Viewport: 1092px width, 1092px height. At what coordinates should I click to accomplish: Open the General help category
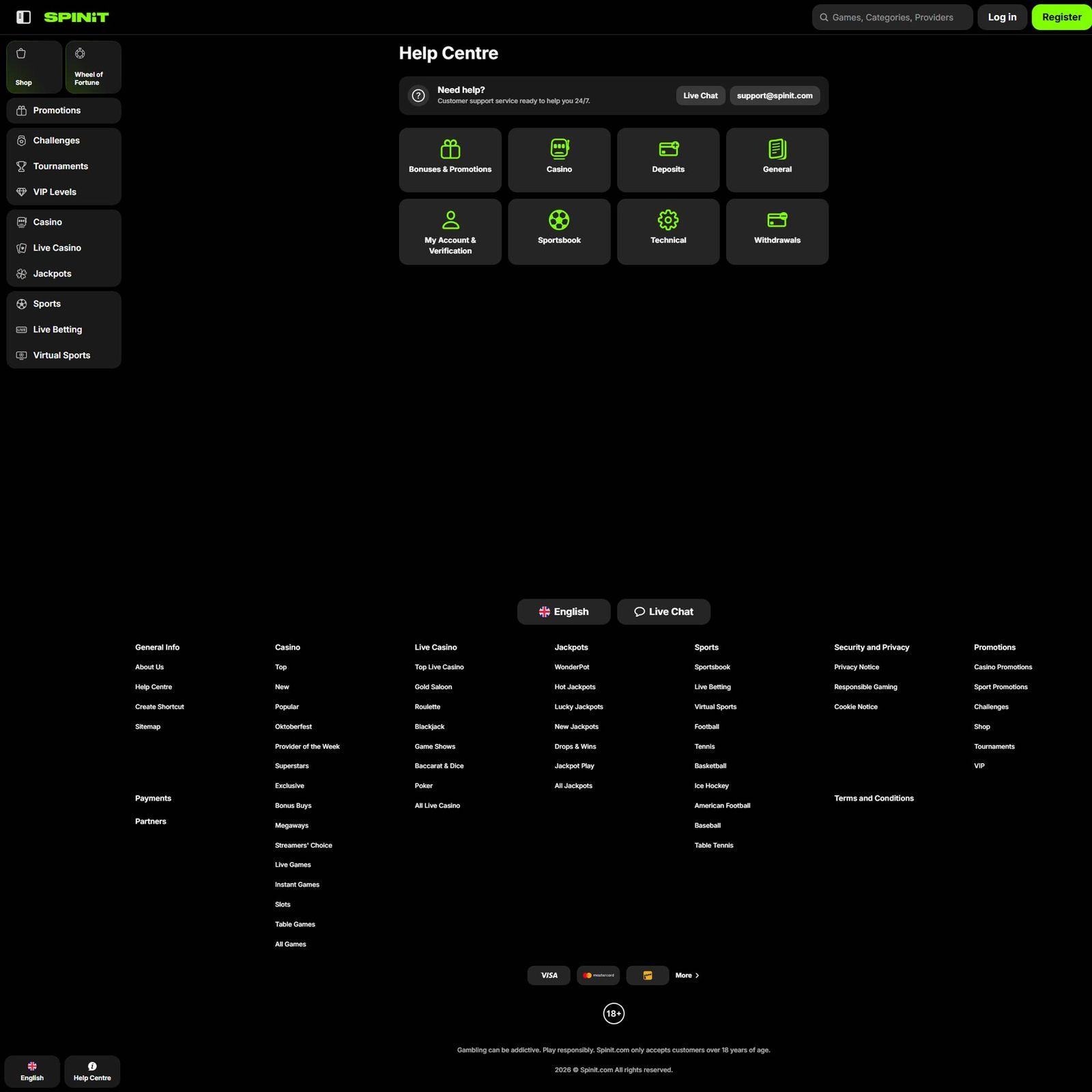777,160
